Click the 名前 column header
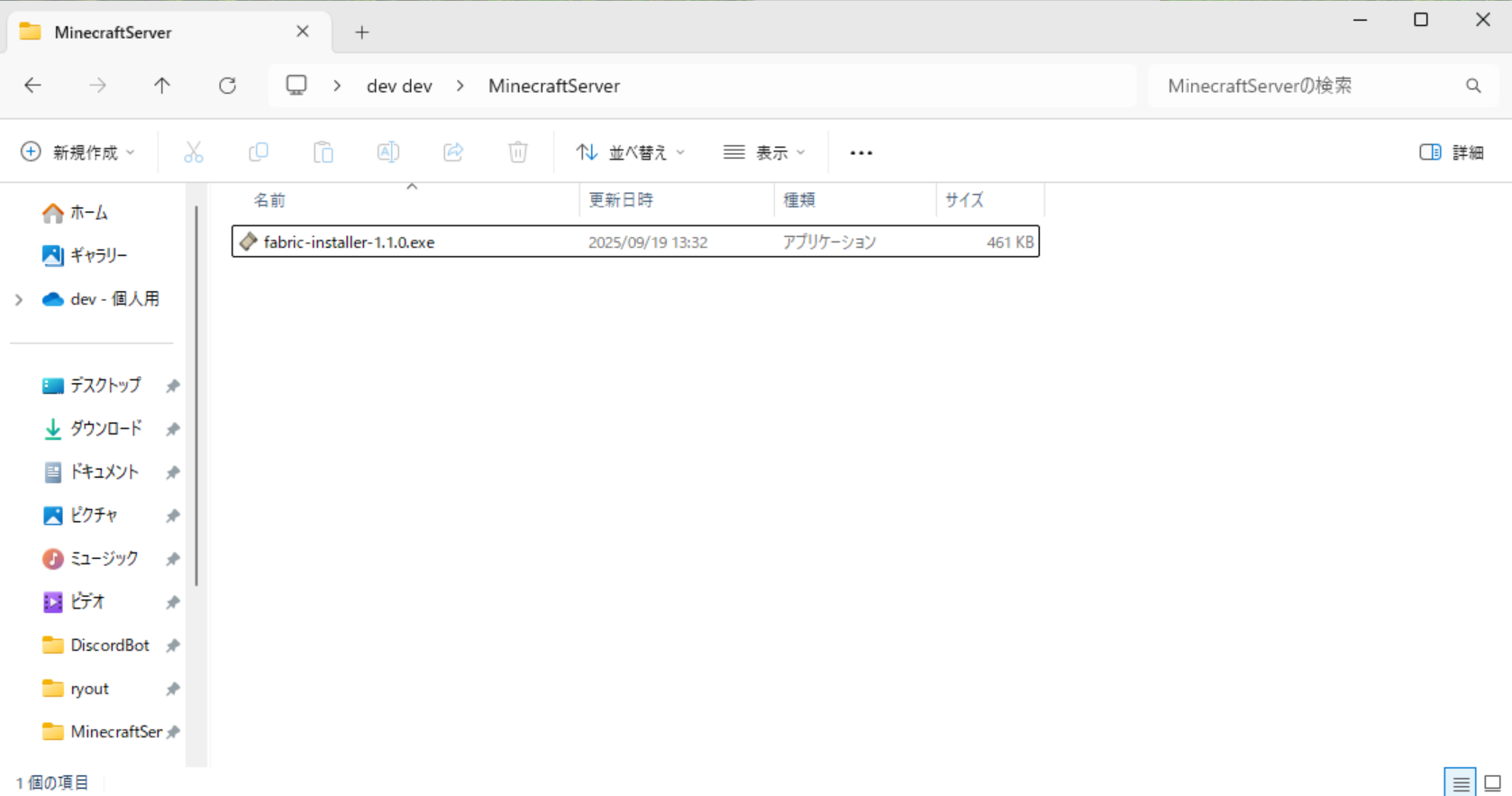The height and width of the screenshot is (796, 1512). point(269,200)
